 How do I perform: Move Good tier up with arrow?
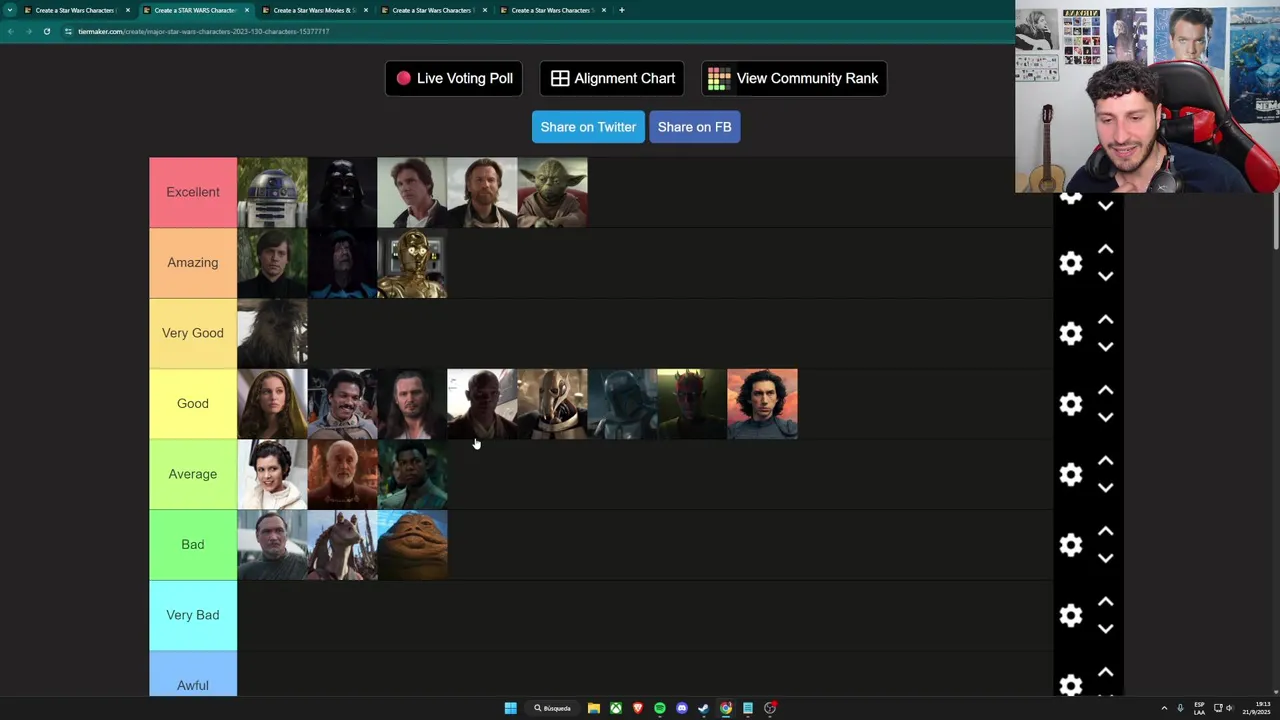(1106, 390)
